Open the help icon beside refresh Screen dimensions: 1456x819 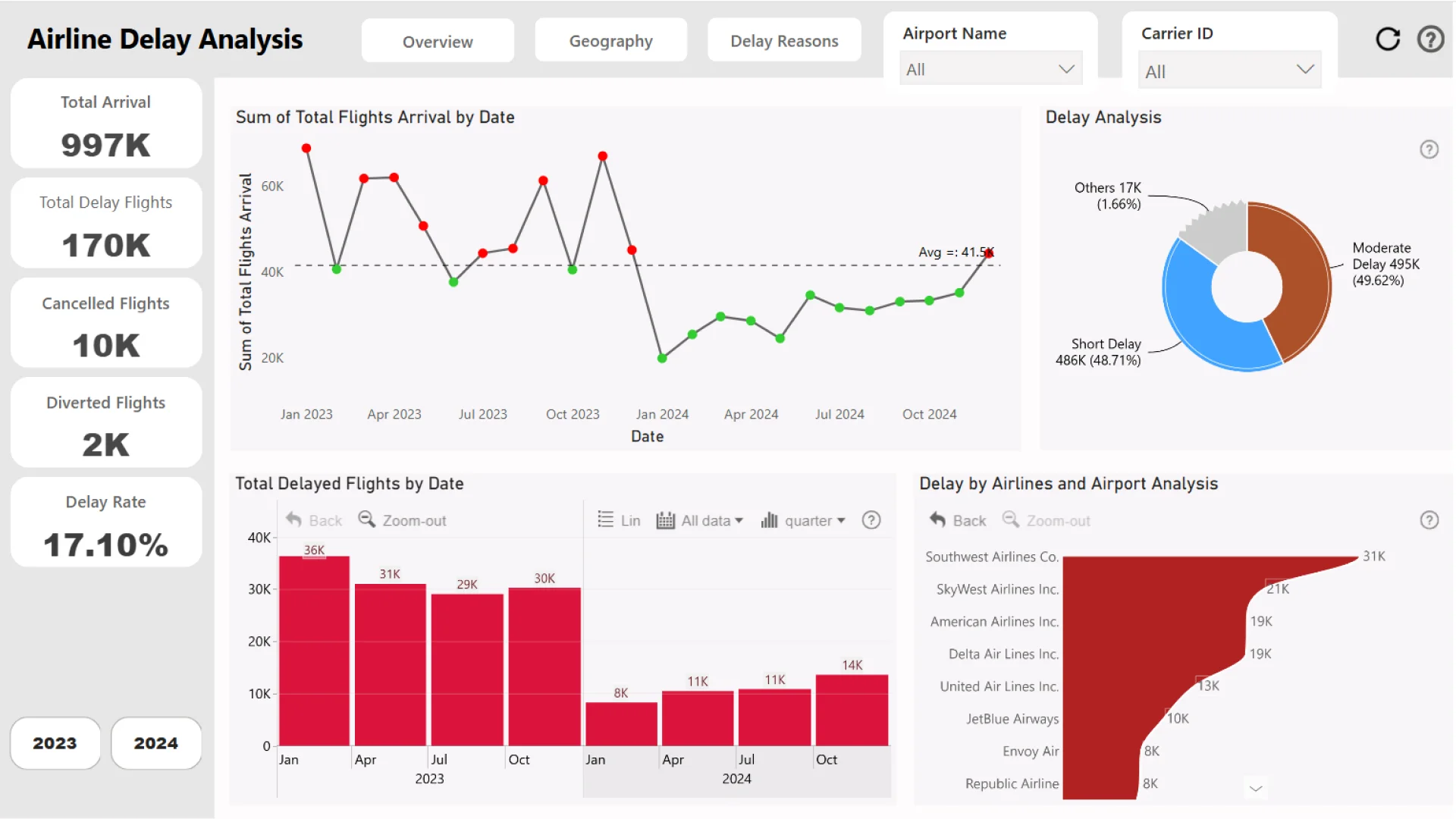pos(1430,39)
